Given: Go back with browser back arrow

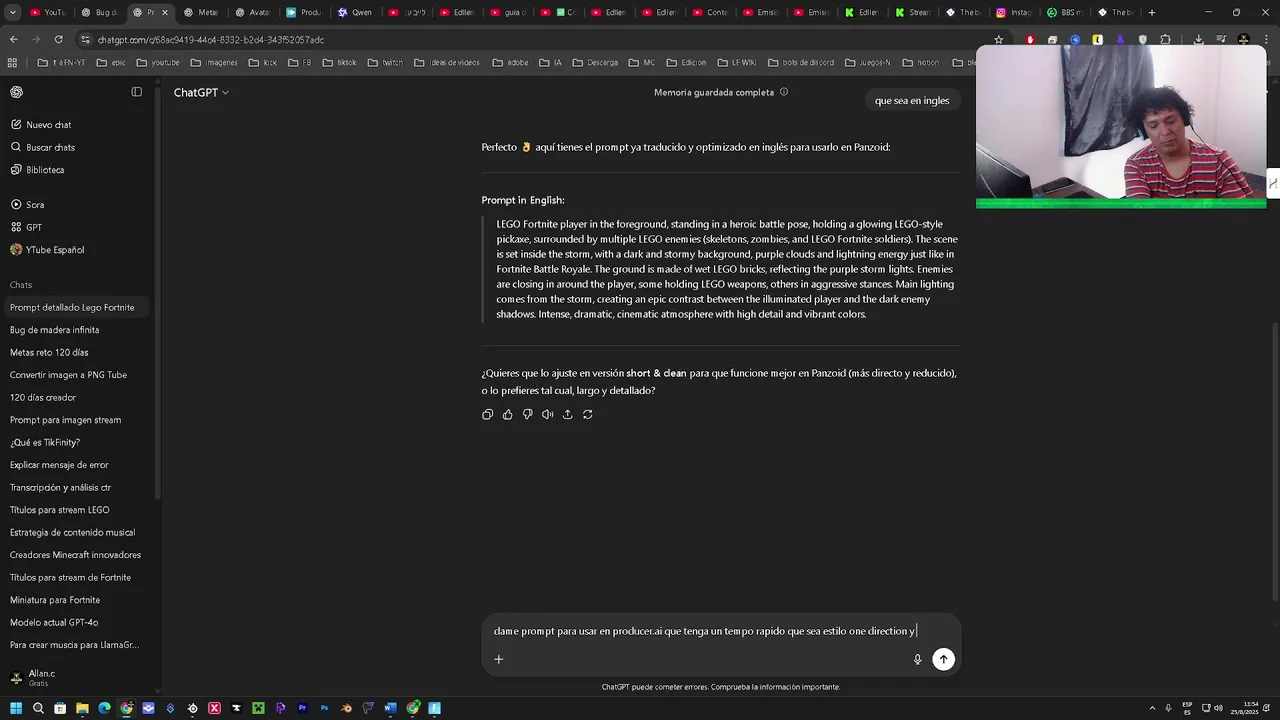Looking at the screenshot, I should 13,39.
